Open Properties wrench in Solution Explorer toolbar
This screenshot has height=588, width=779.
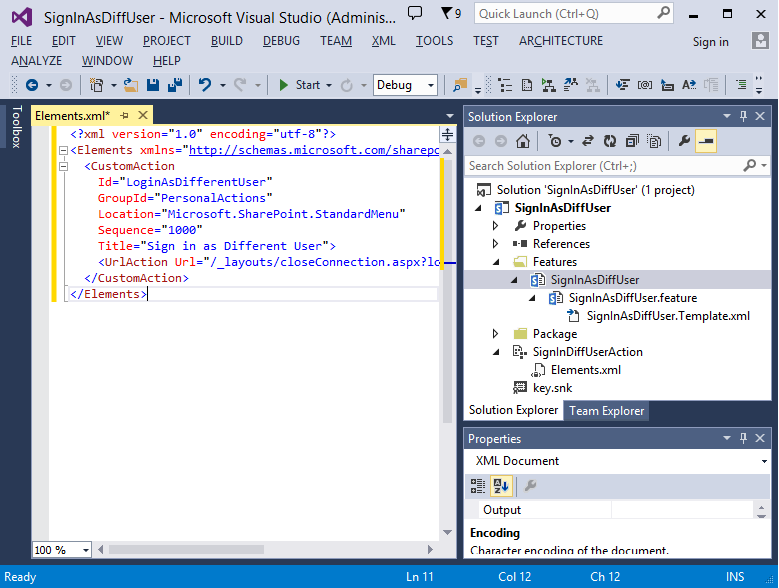coord(684,142)
